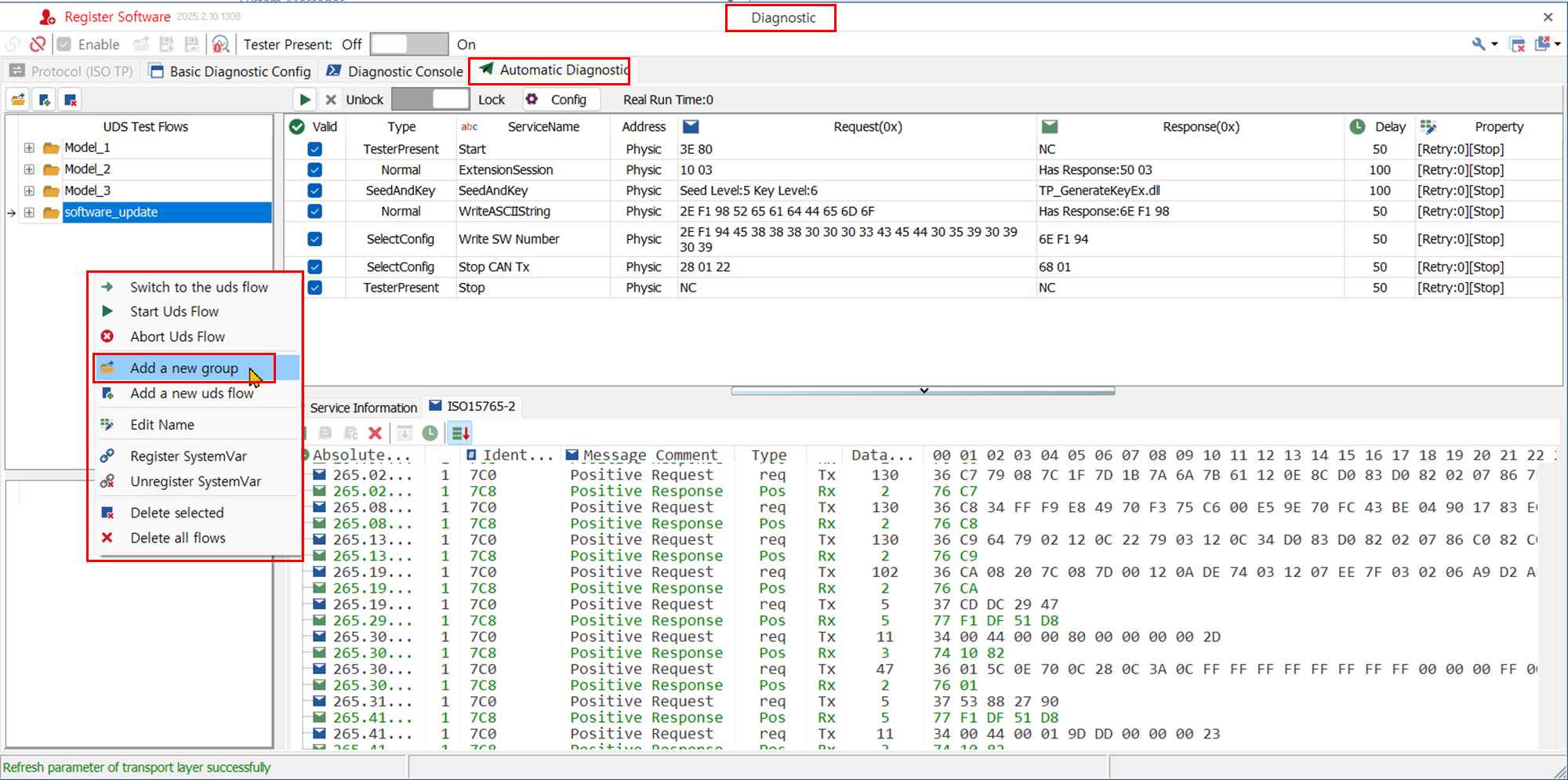1568x780 pixels.
Task: Toggle the Tester Present Off/On switch
Action: (409, 44)
